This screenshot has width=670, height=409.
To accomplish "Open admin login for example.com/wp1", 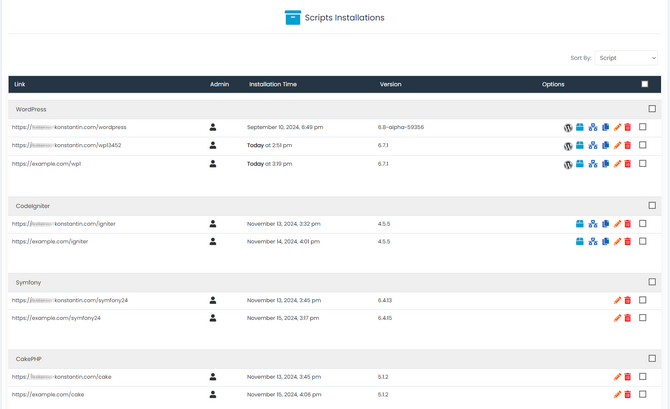I will (x=213, y=164).
